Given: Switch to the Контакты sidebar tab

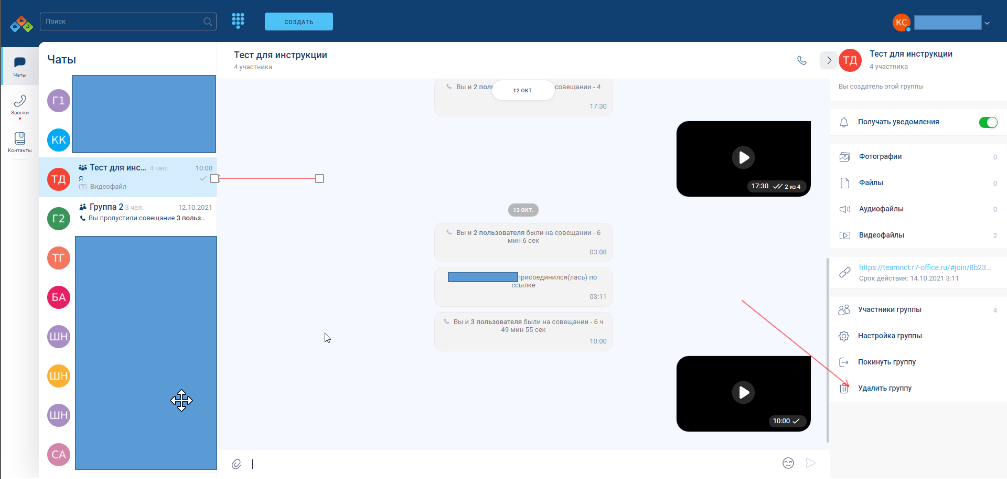Looking at the screenshot, I should 19,142.
